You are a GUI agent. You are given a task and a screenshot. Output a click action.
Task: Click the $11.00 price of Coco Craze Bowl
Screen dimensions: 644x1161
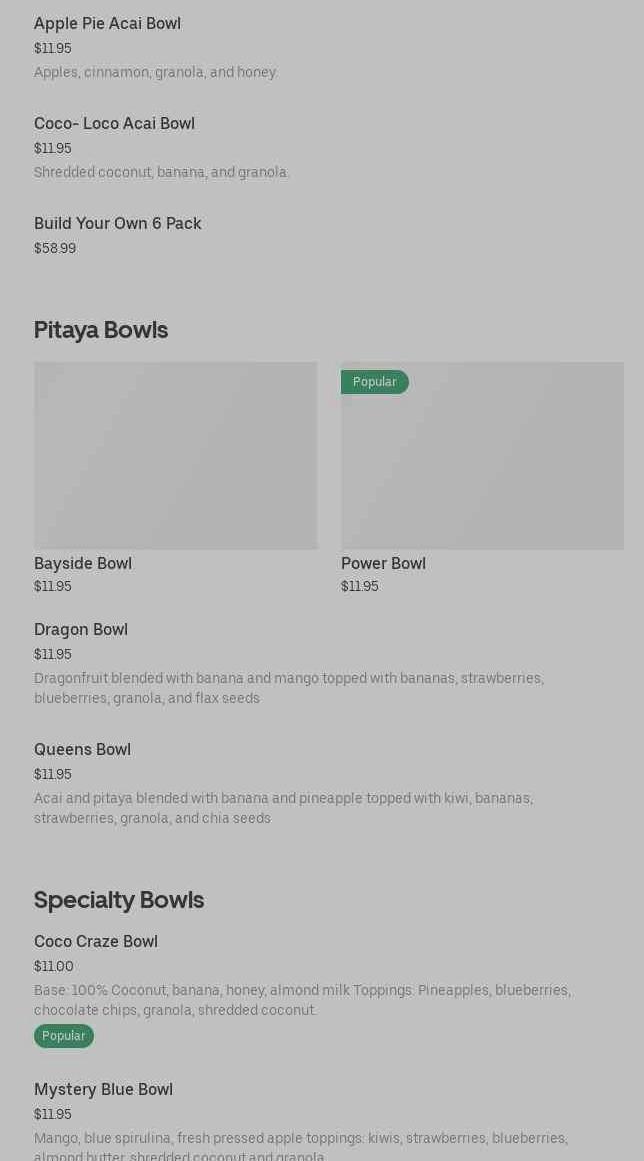[x=54, y=966]
